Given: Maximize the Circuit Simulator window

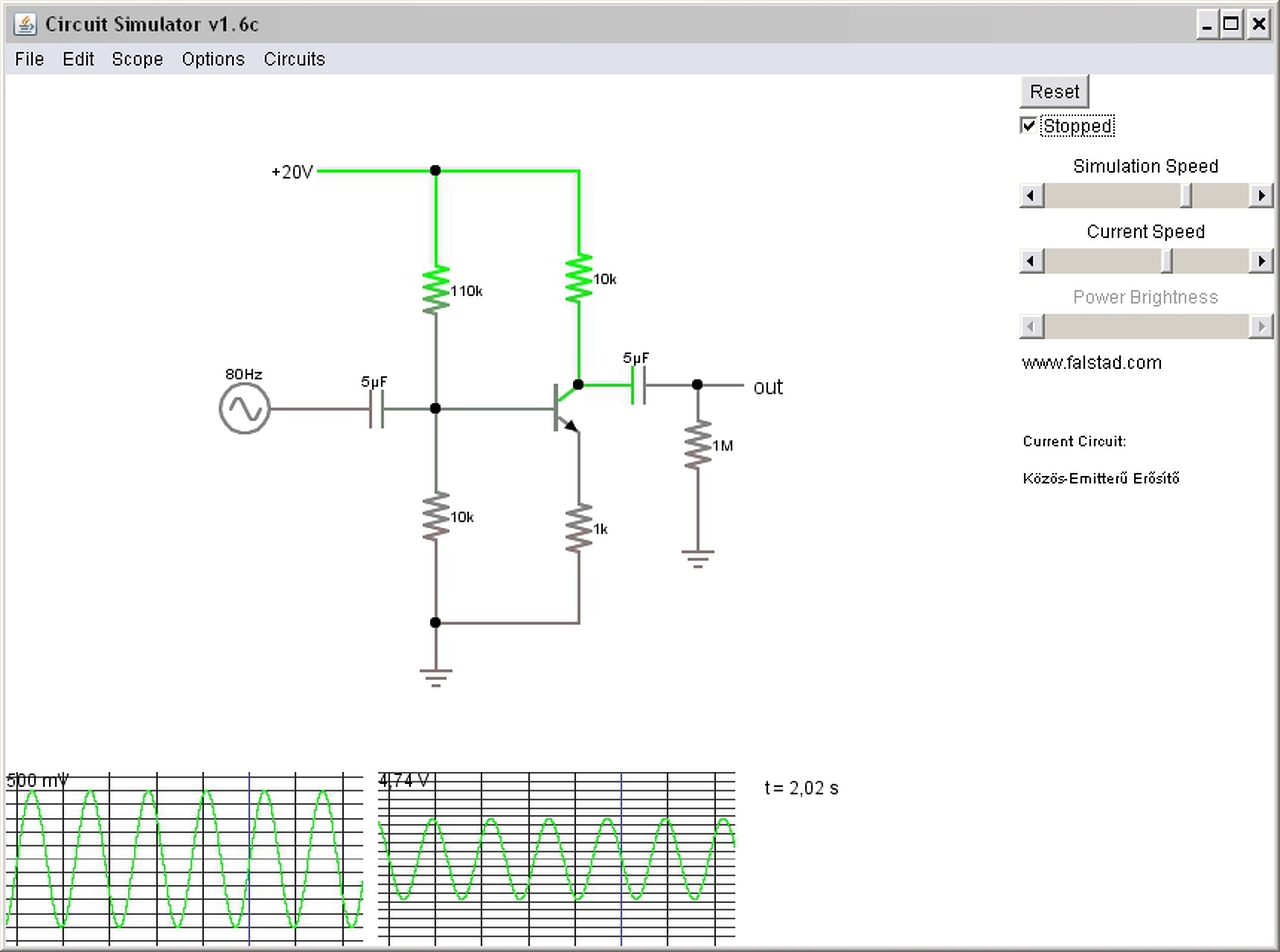Looking at the screenshot, I should pos(1232,25).
